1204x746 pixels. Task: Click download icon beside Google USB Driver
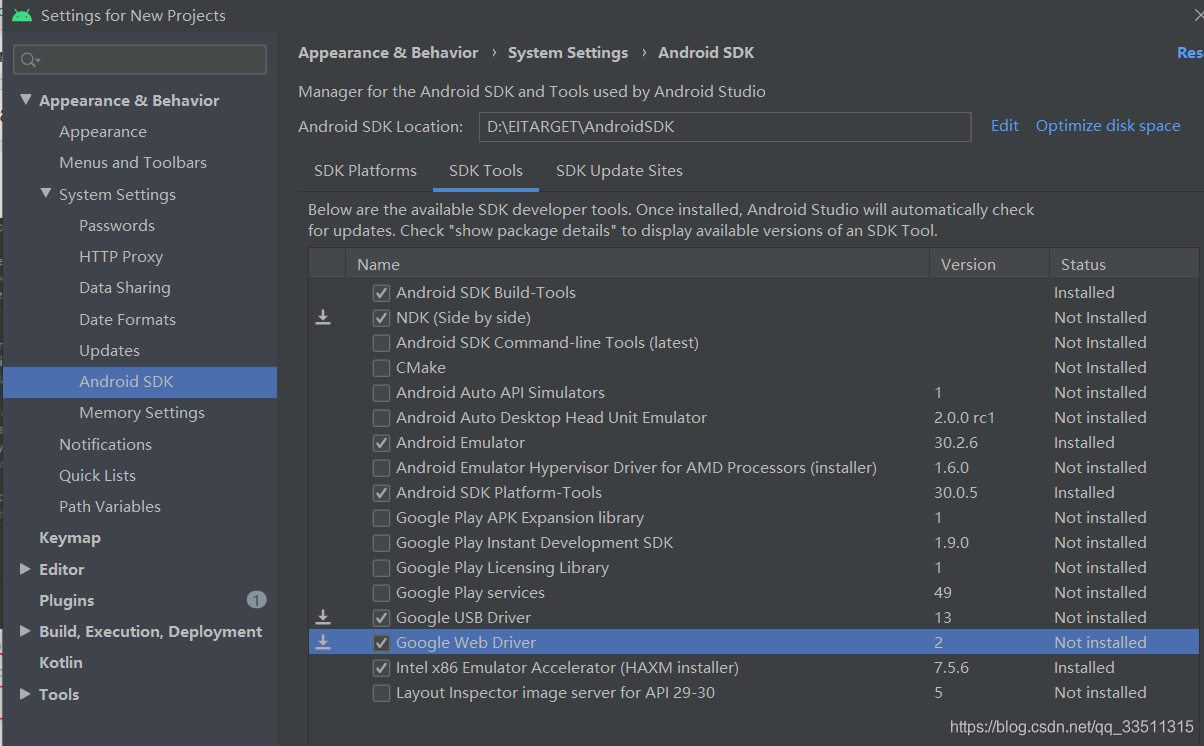tap(323, 617)
